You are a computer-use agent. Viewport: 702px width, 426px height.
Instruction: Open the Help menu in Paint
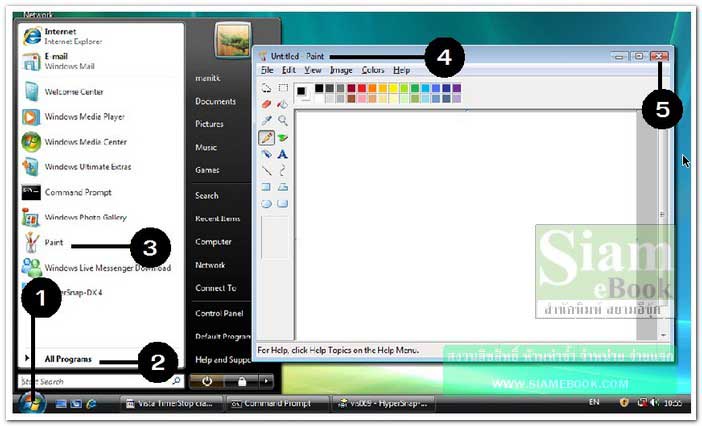(x=402, y=70)
